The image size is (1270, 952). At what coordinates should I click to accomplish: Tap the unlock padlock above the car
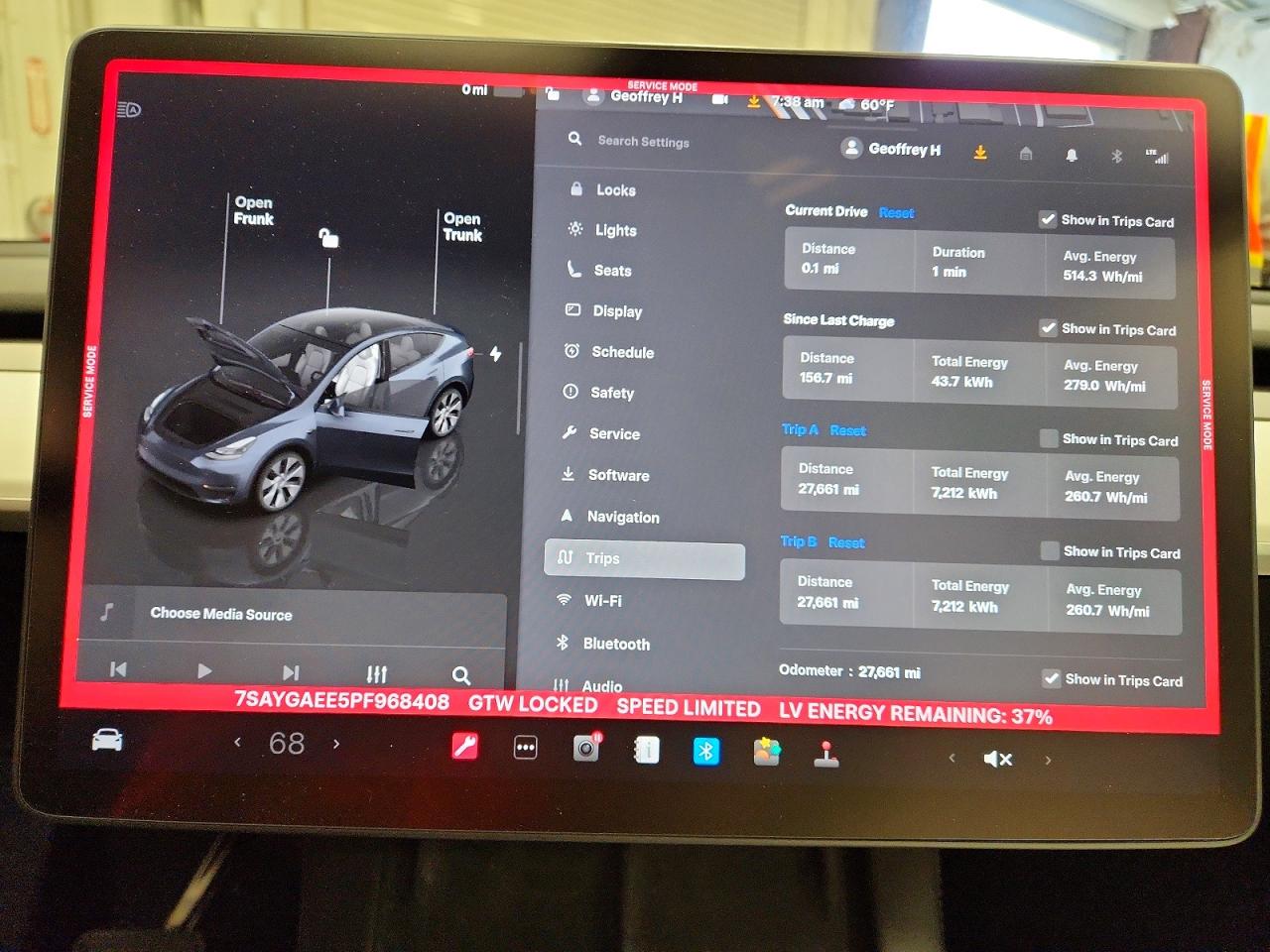pos(328,237)
